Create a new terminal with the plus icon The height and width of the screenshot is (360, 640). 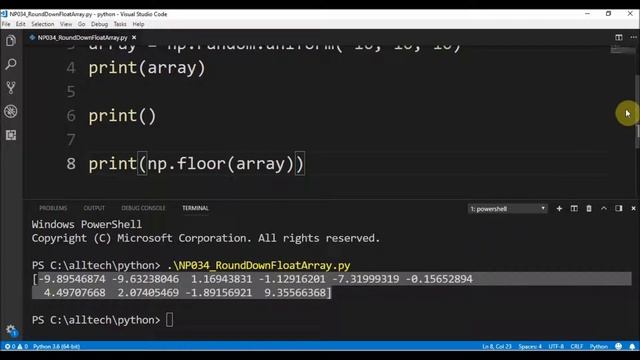(x=559, y=209)
